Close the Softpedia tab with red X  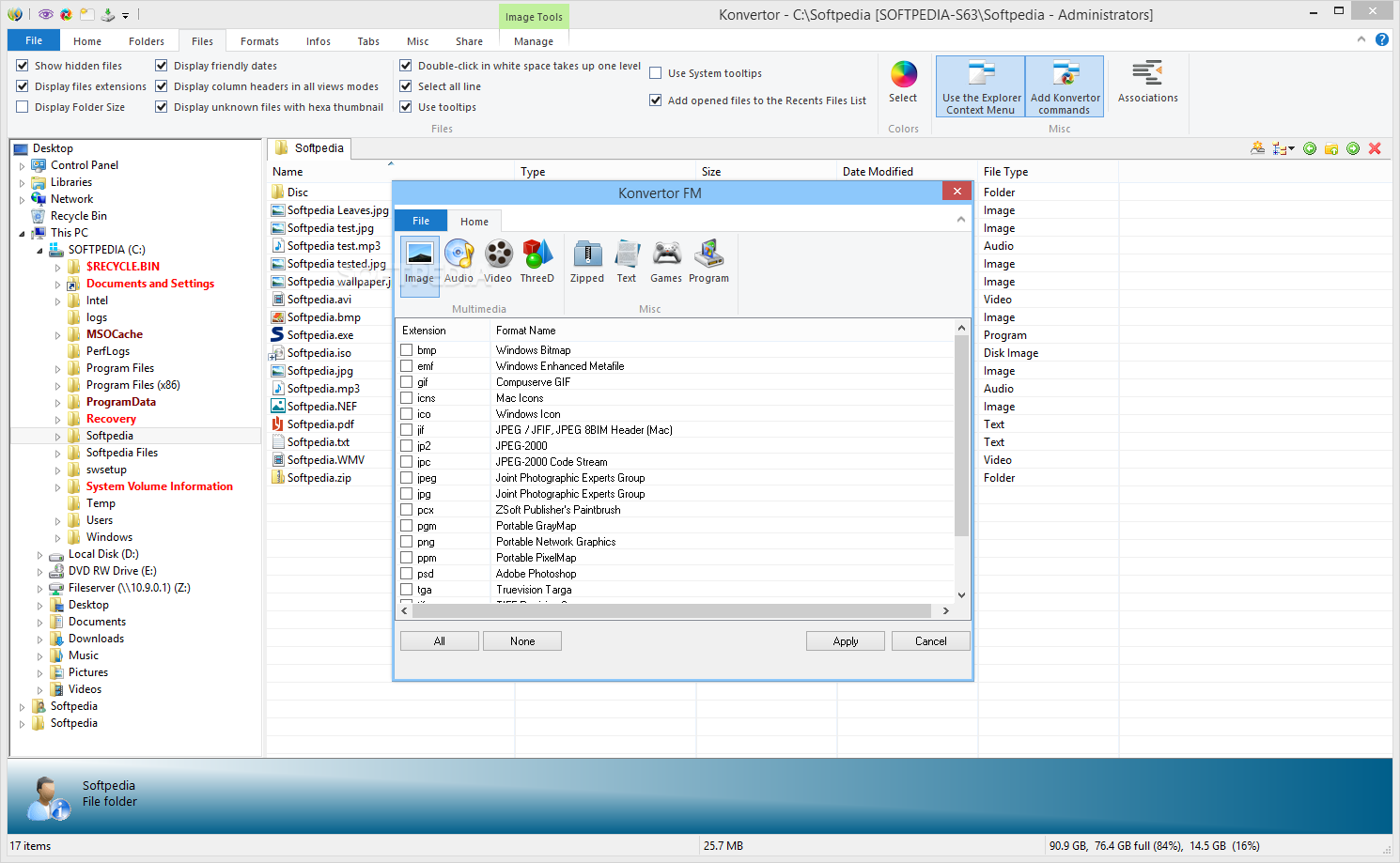coord(1375,148)
